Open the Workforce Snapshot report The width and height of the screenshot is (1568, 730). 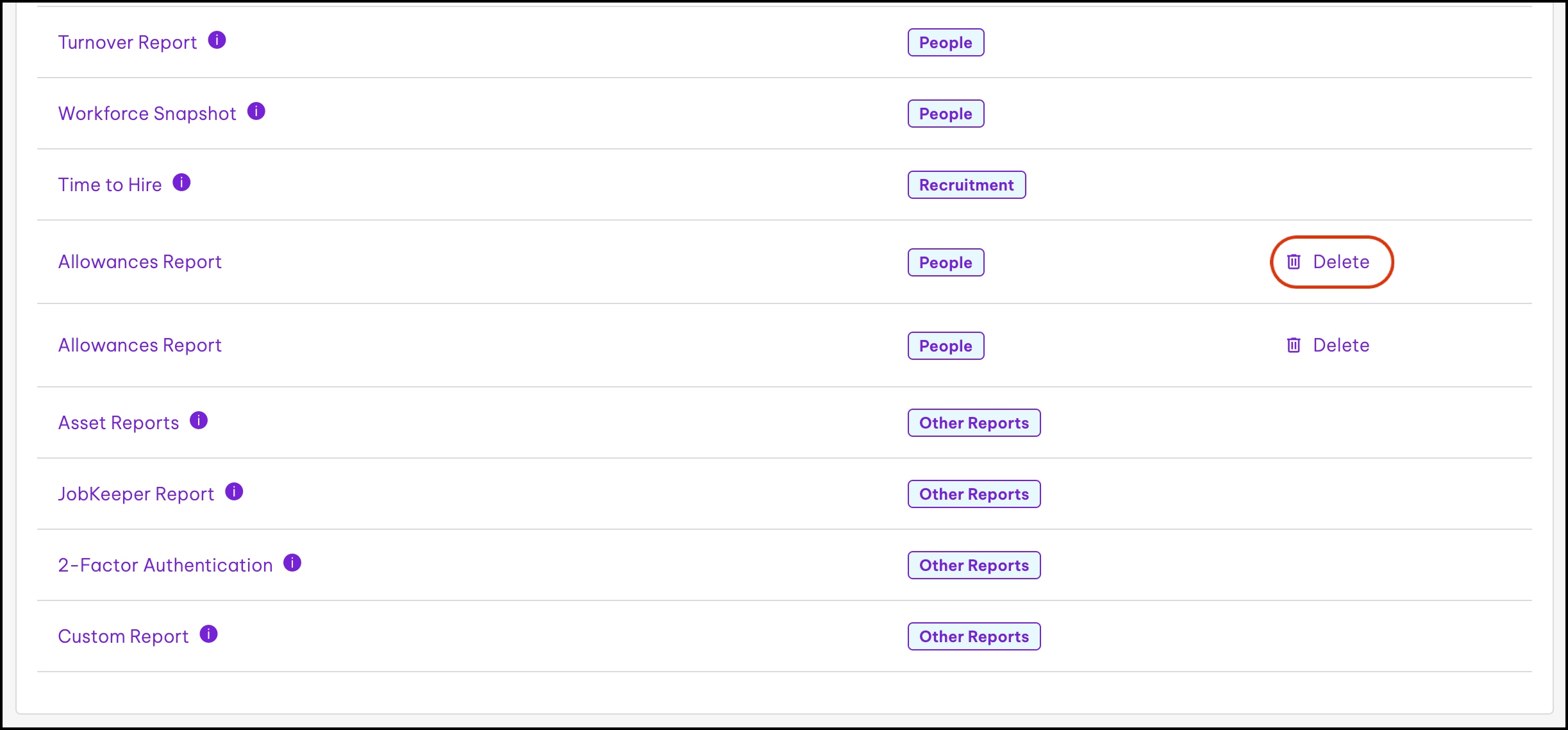pyautogui.click(x=147, y=114)
